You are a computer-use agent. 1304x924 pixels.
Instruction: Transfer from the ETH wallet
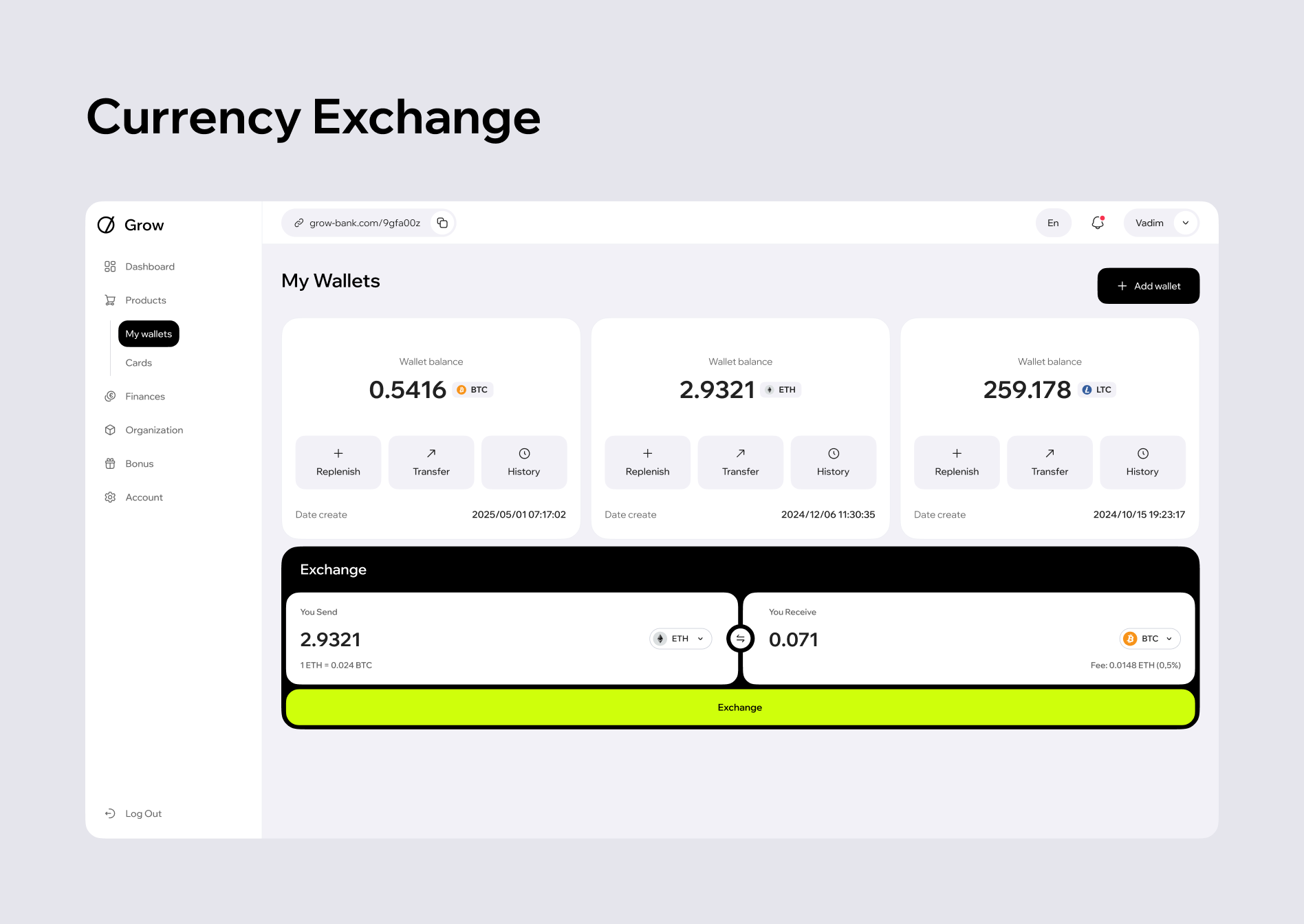pyautogui.click(x=740, y=462)
